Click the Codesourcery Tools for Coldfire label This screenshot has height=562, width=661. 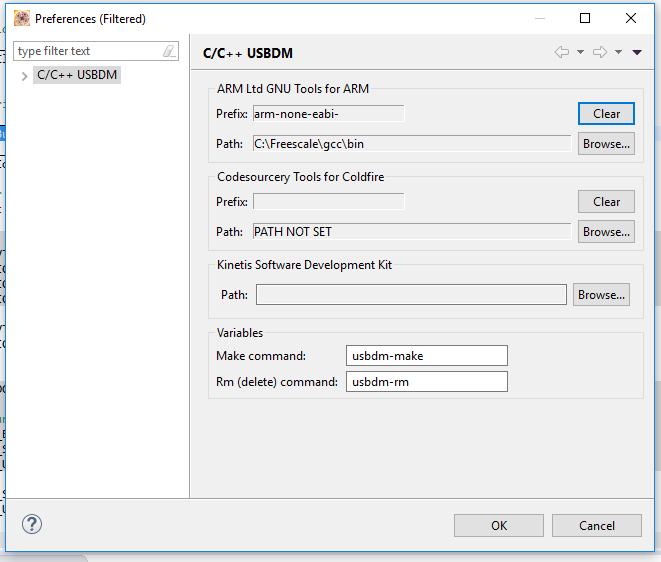(x=300, y=177)
